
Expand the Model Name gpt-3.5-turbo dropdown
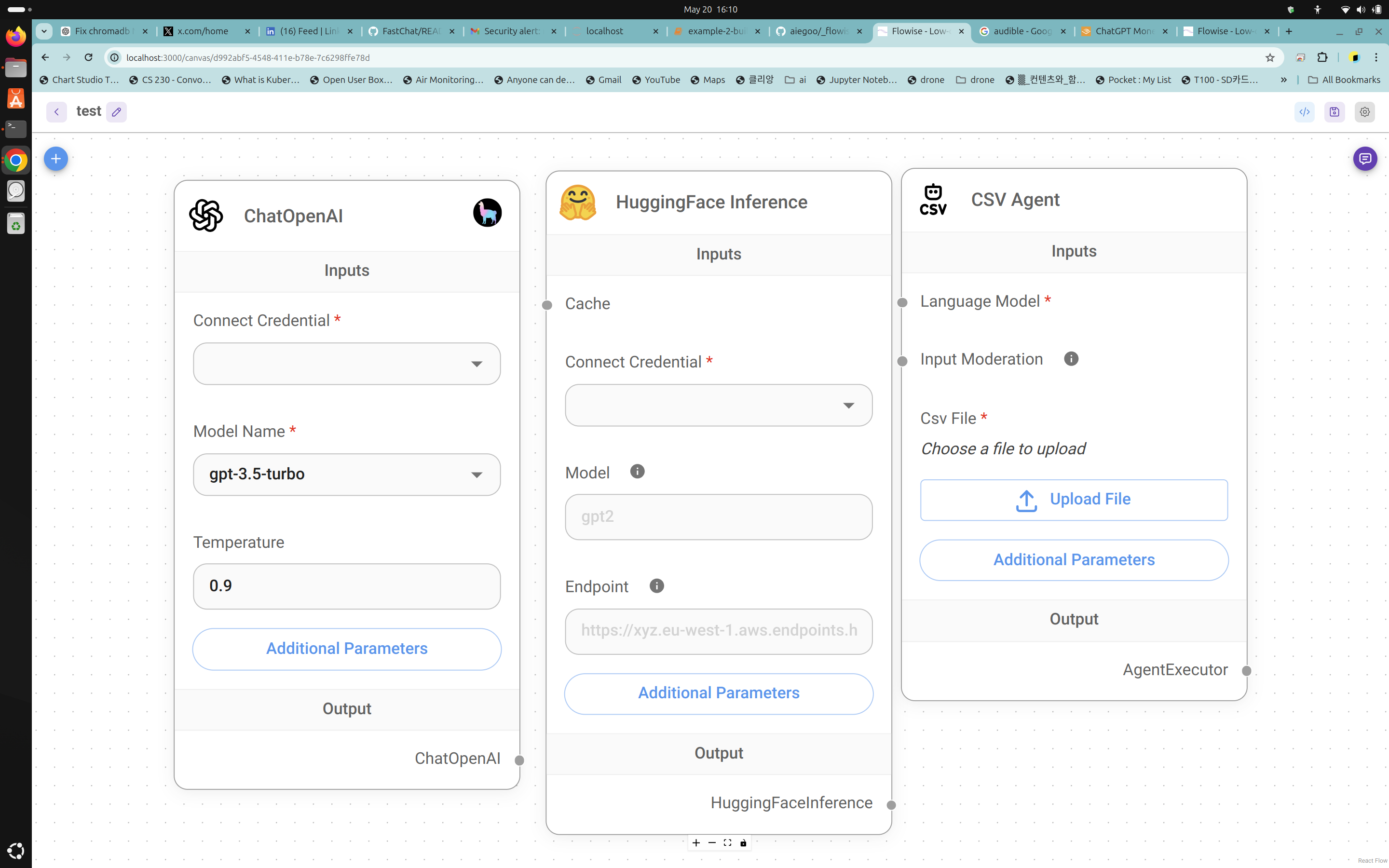pos(346,475)
